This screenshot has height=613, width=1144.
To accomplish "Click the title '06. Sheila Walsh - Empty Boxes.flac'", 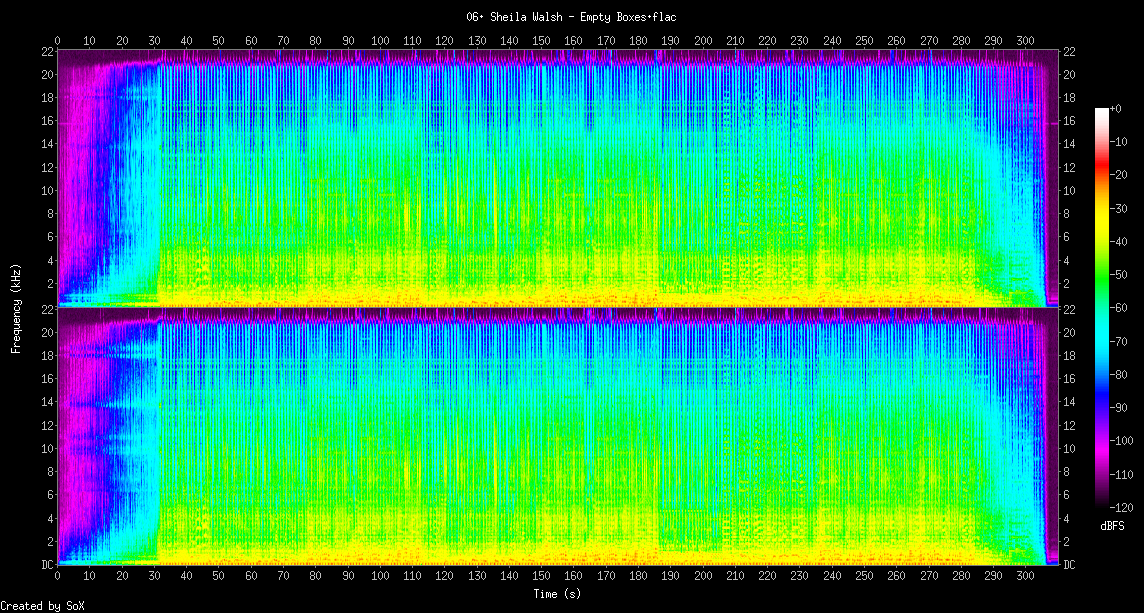I will tap(571, 17).
